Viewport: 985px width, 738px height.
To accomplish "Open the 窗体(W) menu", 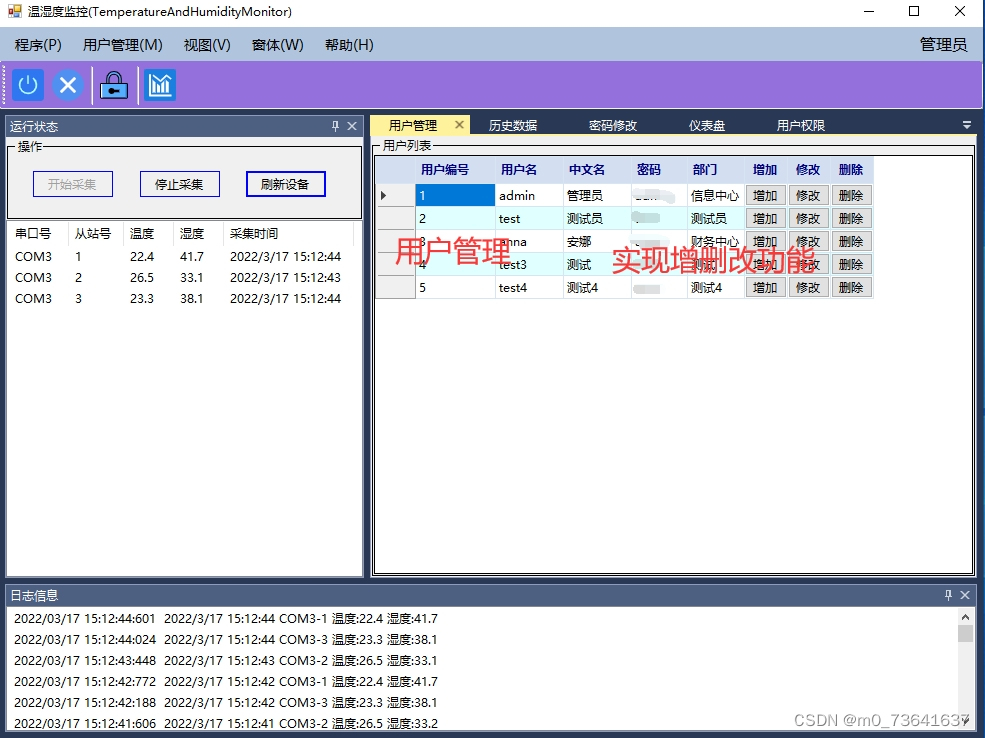I will coord(278,45).
